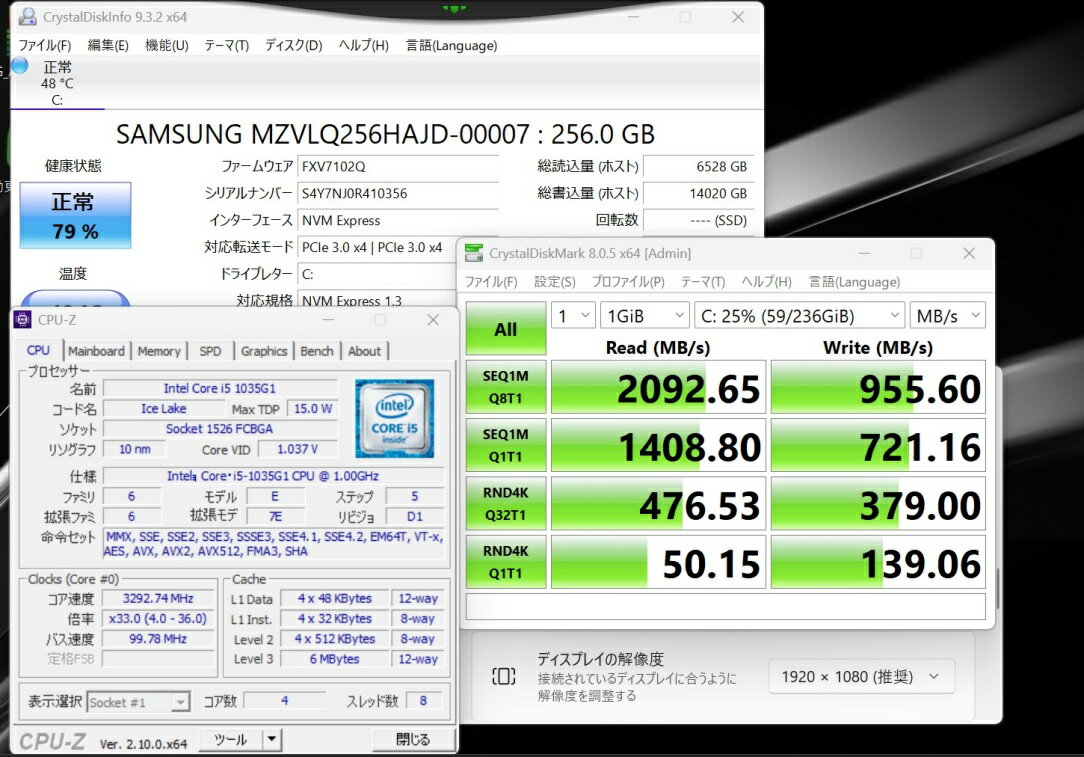Switch to the SPD tab in CPU-Z
Image resolution: width=1084 pixels, height=757 pixels.
(x=210, y=351)
